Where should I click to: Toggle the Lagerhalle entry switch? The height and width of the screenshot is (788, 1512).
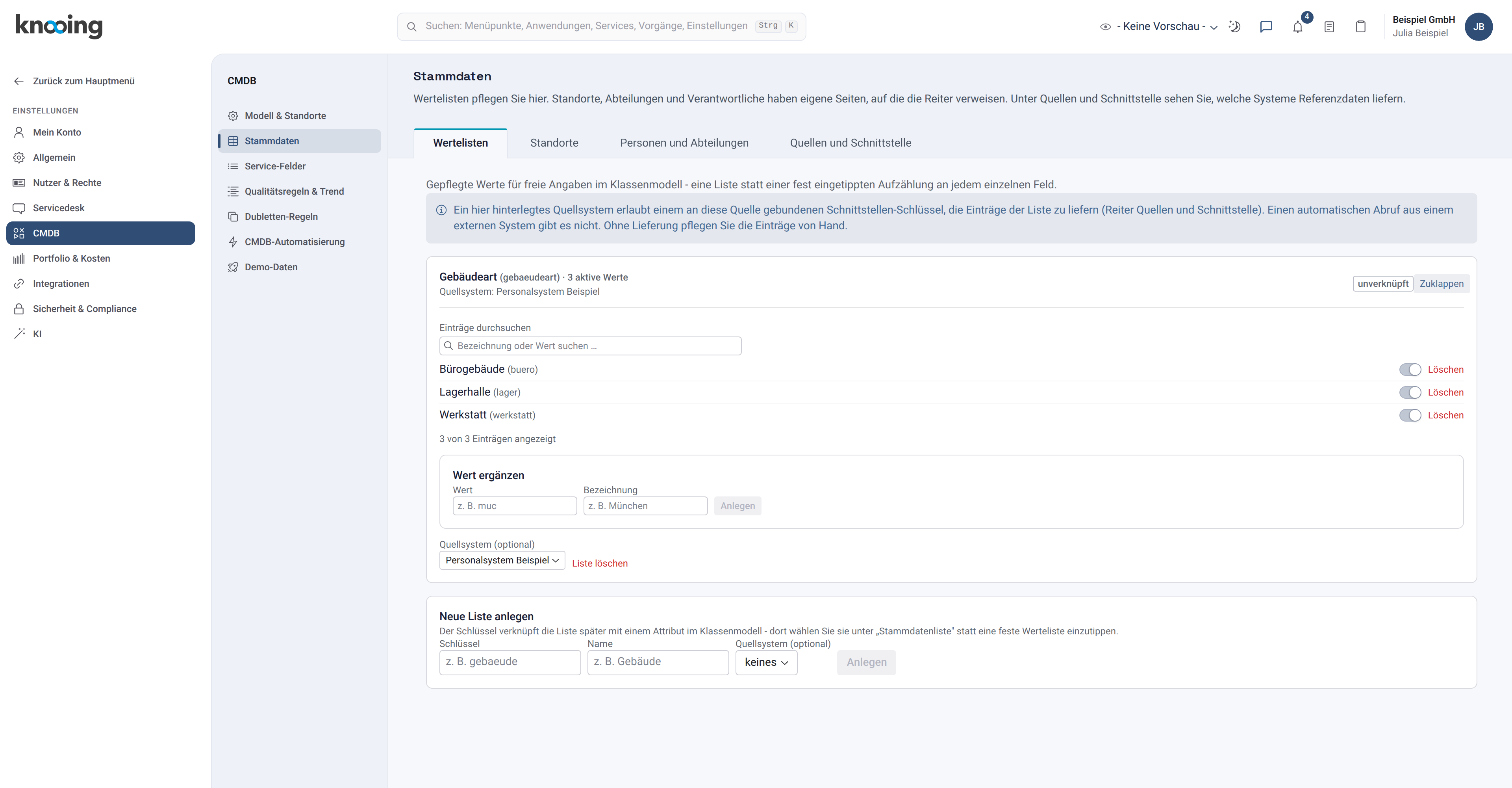point(1410,392)
